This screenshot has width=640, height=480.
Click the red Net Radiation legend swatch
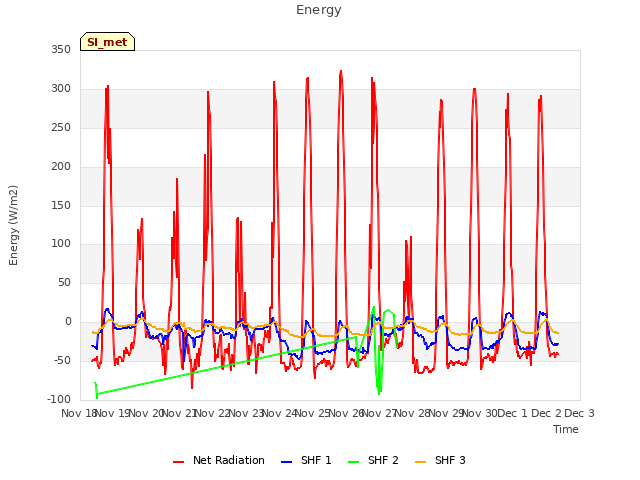click(x=178, y=462)
